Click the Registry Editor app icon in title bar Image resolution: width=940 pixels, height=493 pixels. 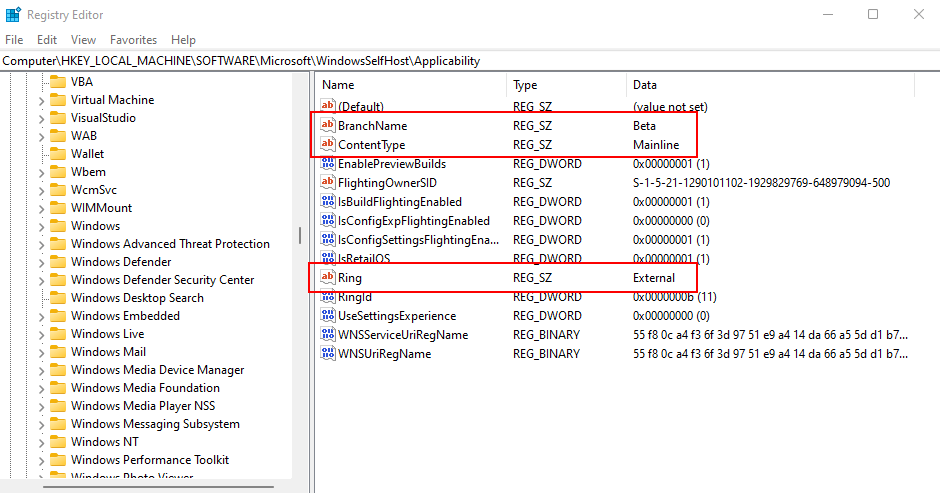click(x=13, y=14)
